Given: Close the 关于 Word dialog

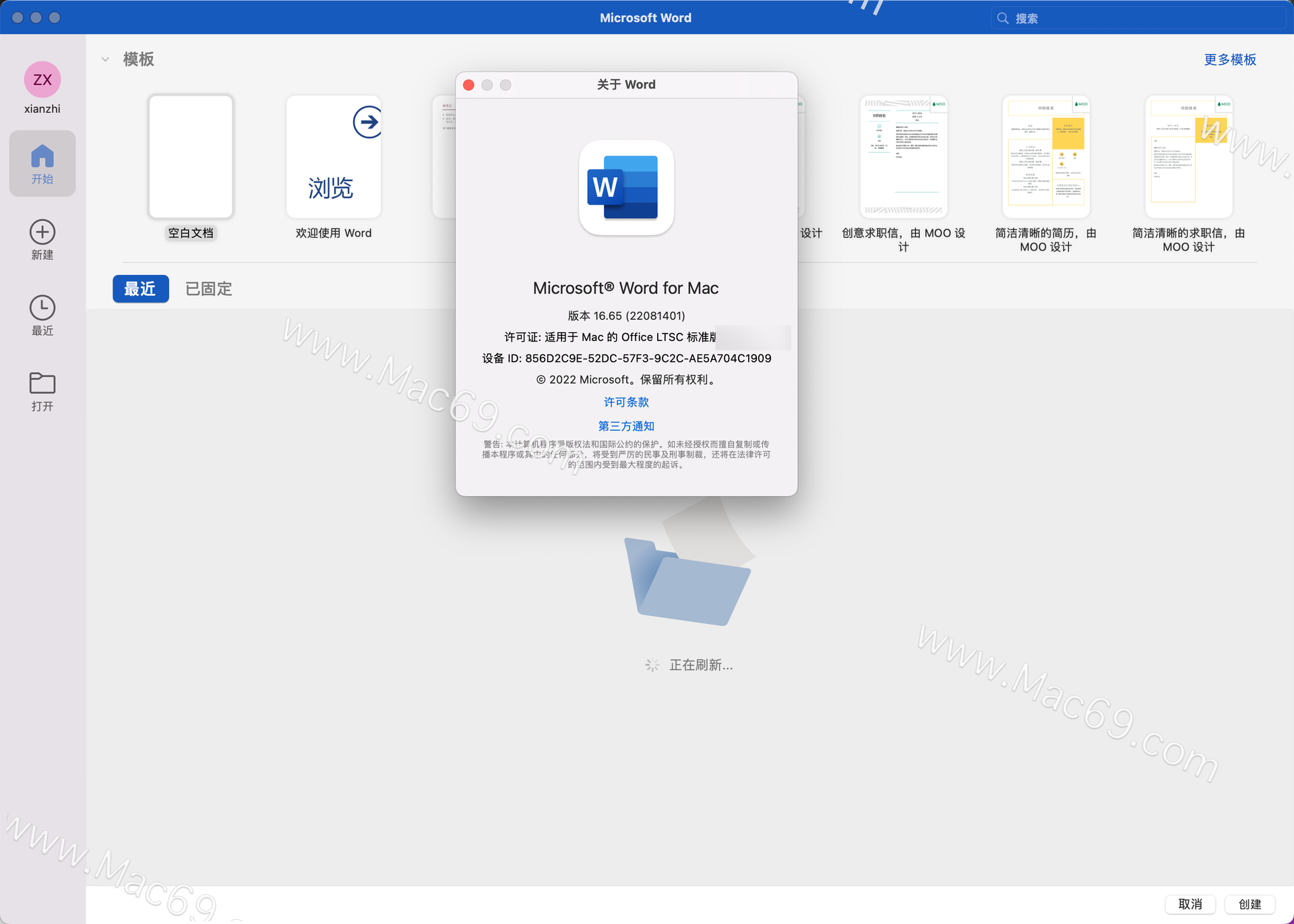Looking at the screenshot, I should point(469,85).
